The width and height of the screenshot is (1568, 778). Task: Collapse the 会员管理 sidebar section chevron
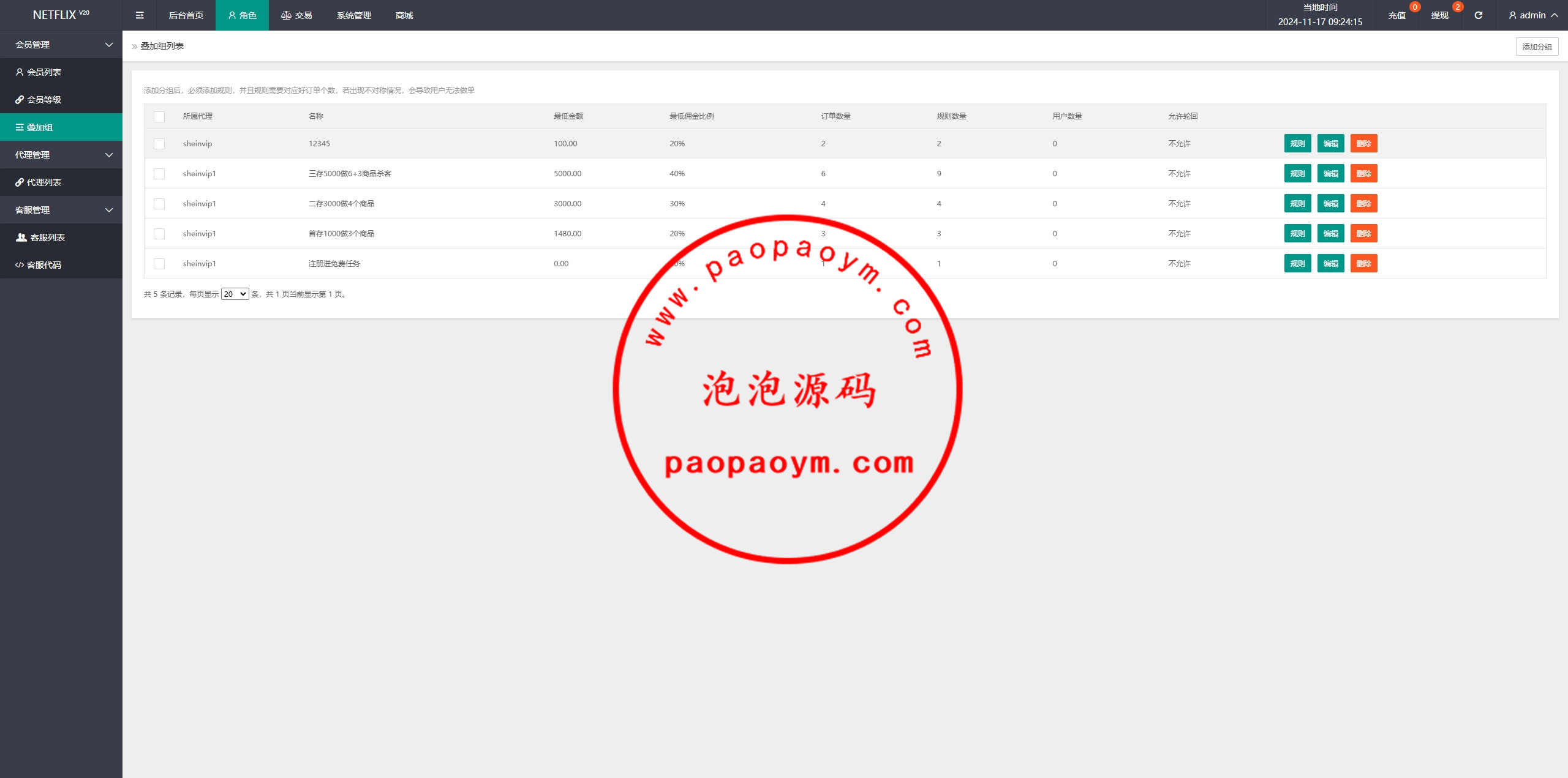(109, 45)
